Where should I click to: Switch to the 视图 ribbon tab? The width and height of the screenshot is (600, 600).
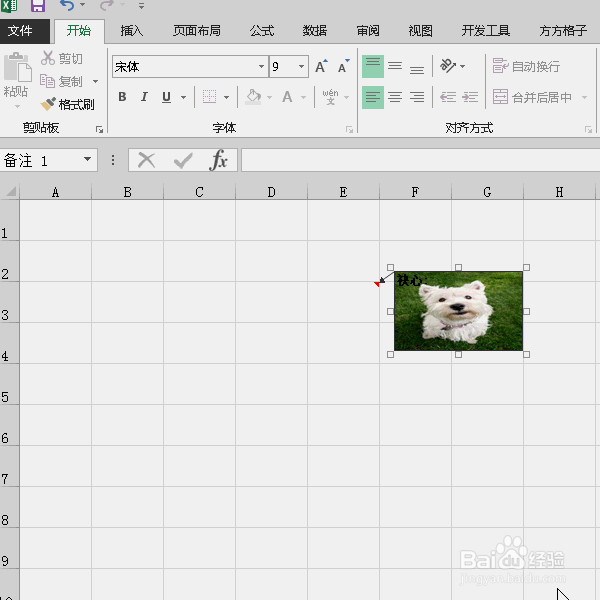pyautogui.click(x=421, y=31)
